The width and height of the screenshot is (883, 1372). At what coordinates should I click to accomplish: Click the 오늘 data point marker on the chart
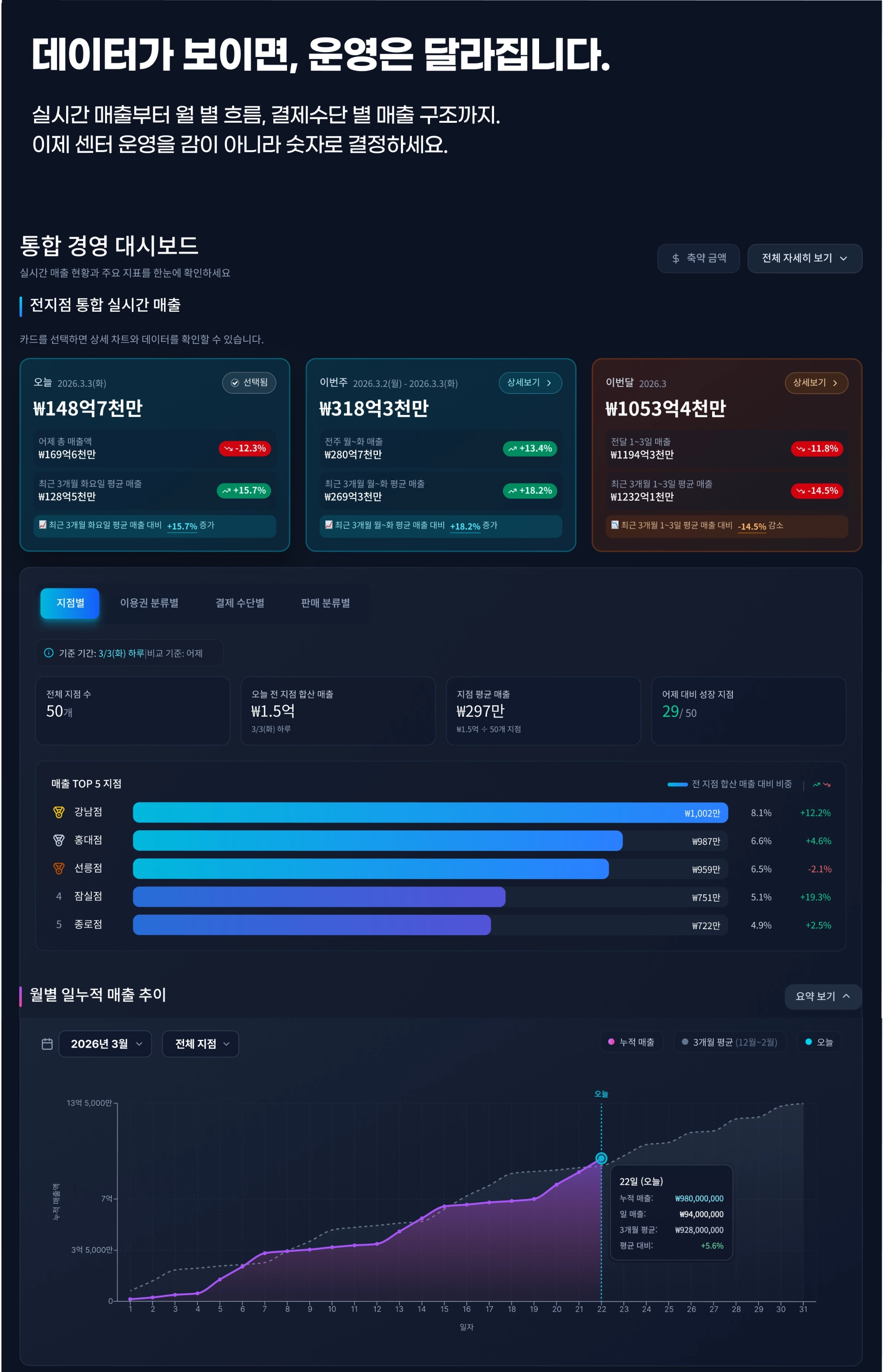601,1158
